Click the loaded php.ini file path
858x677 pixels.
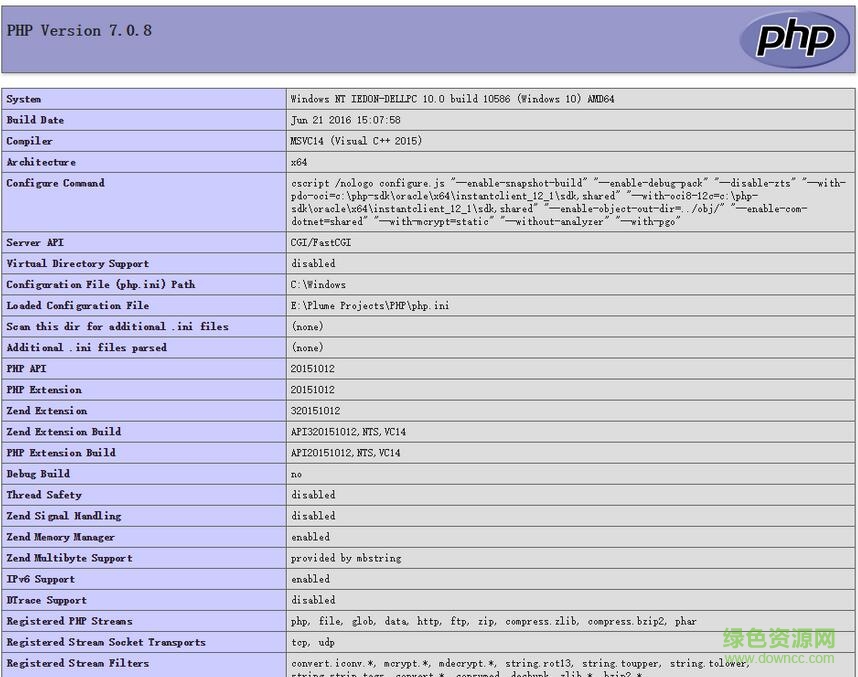pyautogui.click(x=370, y=306)
